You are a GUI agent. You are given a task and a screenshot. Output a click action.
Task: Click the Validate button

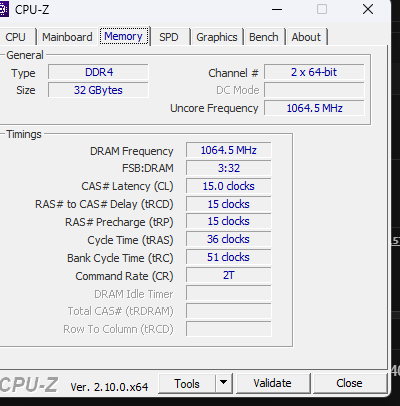pyautogui.click(x=272, y=384)
